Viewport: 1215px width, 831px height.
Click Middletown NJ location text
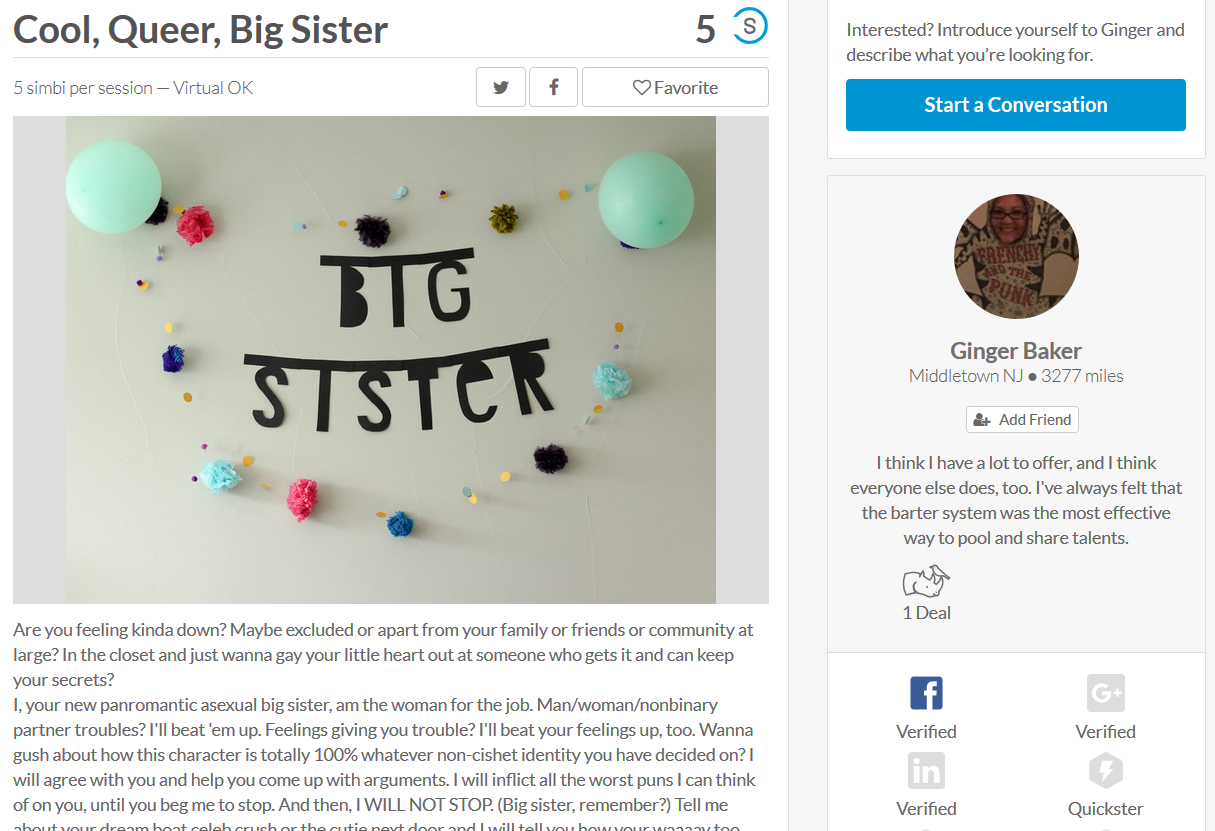tap(953, 376)
